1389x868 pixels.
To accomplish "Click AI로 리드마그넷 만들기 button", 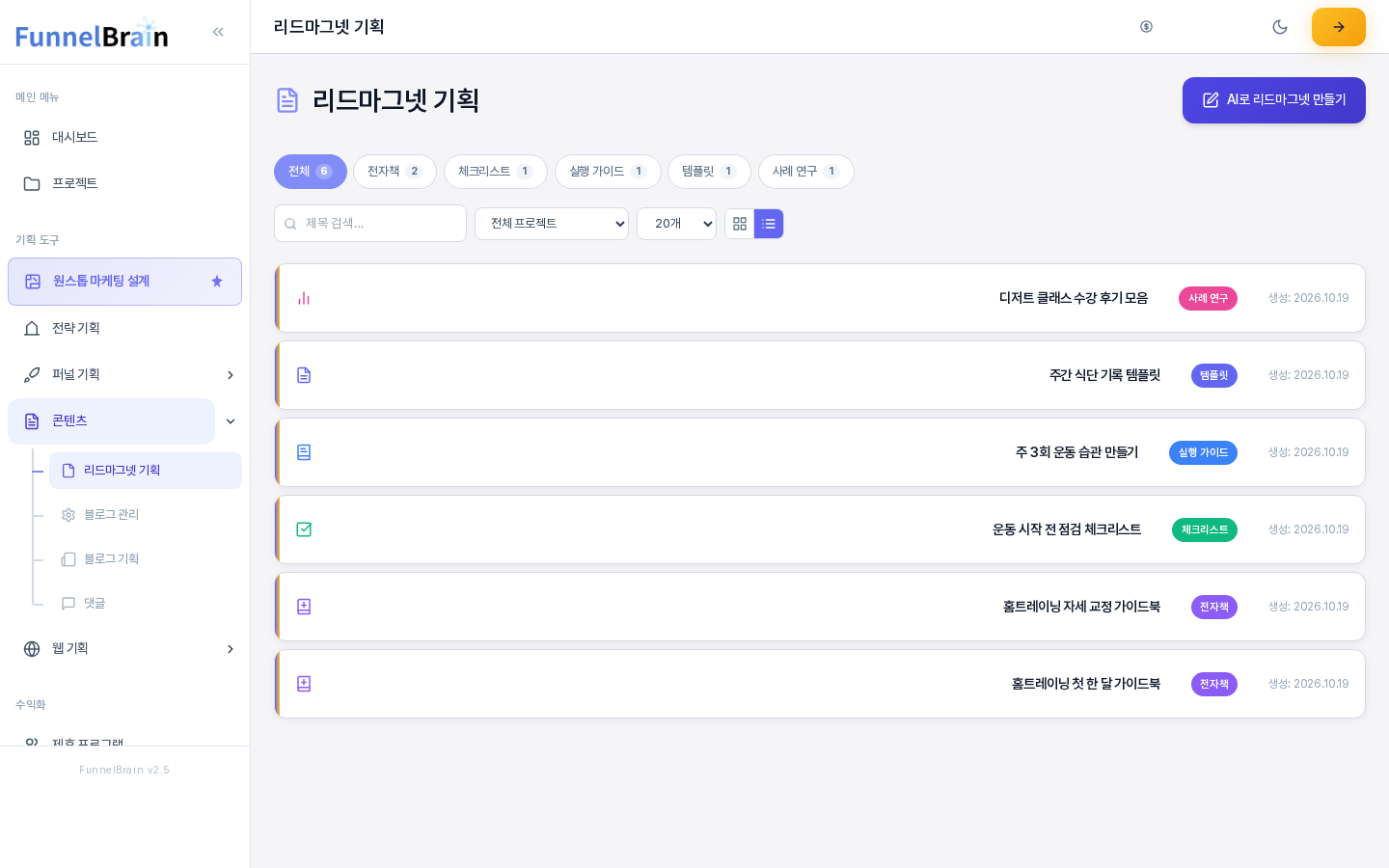I will tap(1274, 100).
